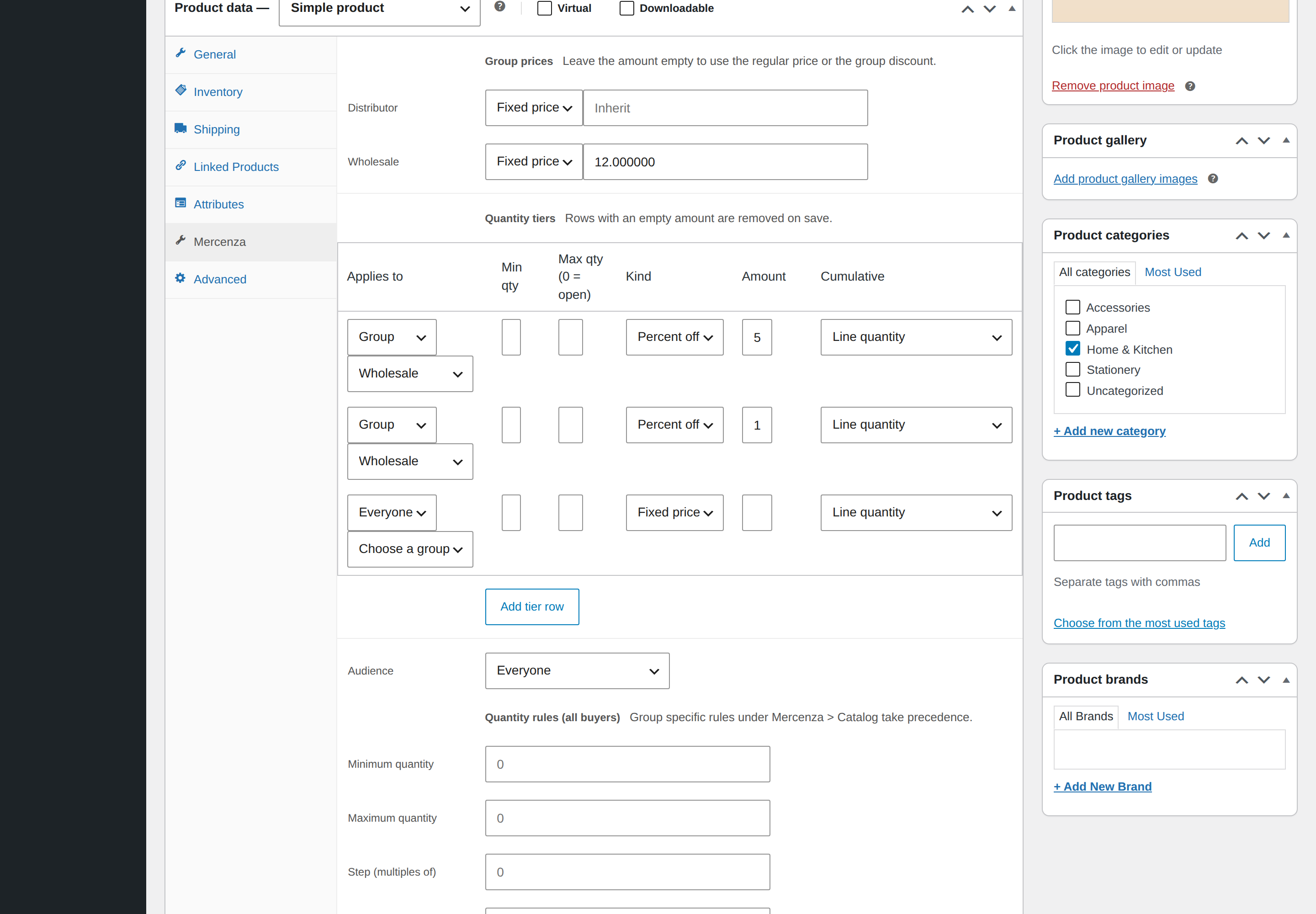Click the Inventory tab tag icon
Viewport: 1316px width, 914px height.
tap(180, 90)
